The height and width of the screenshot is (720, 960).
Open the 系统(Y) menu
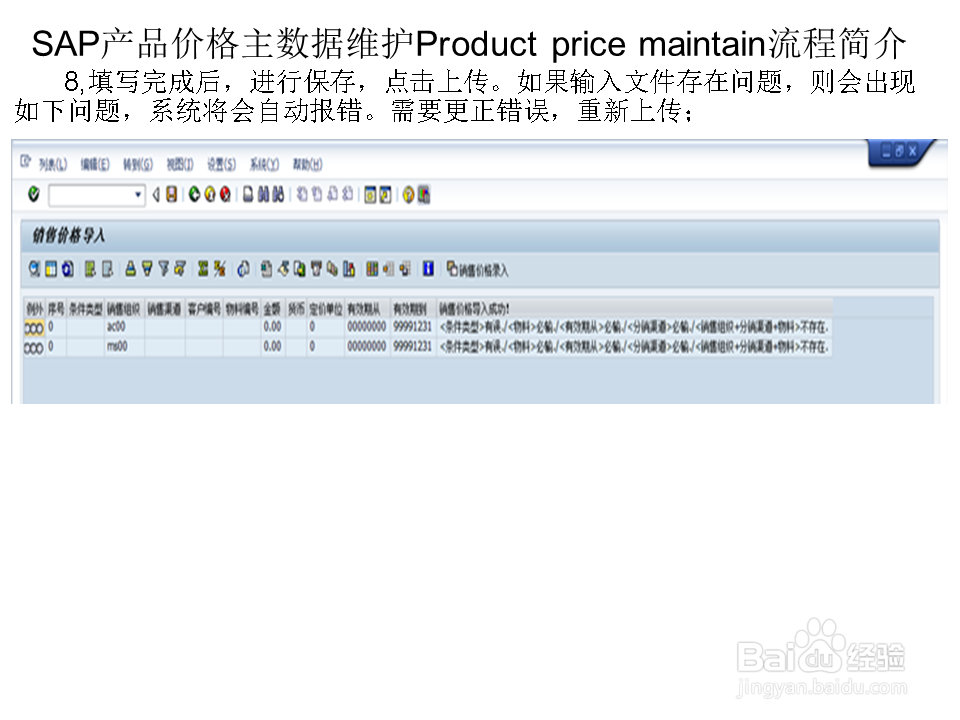(264, 164)
